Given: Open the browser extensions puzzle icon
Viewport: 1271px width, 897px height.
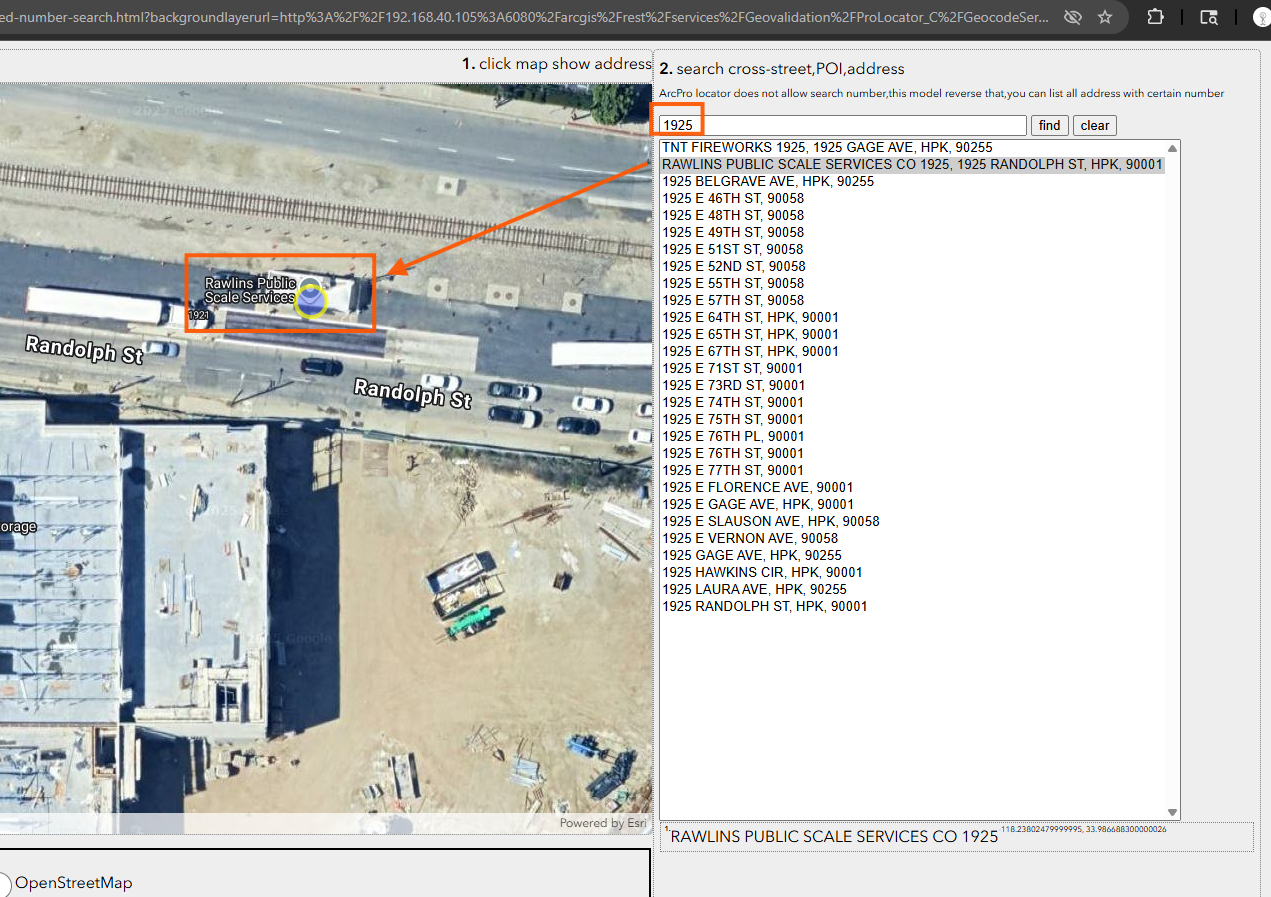Looking at the screenshot, I should coord(1155,17).
